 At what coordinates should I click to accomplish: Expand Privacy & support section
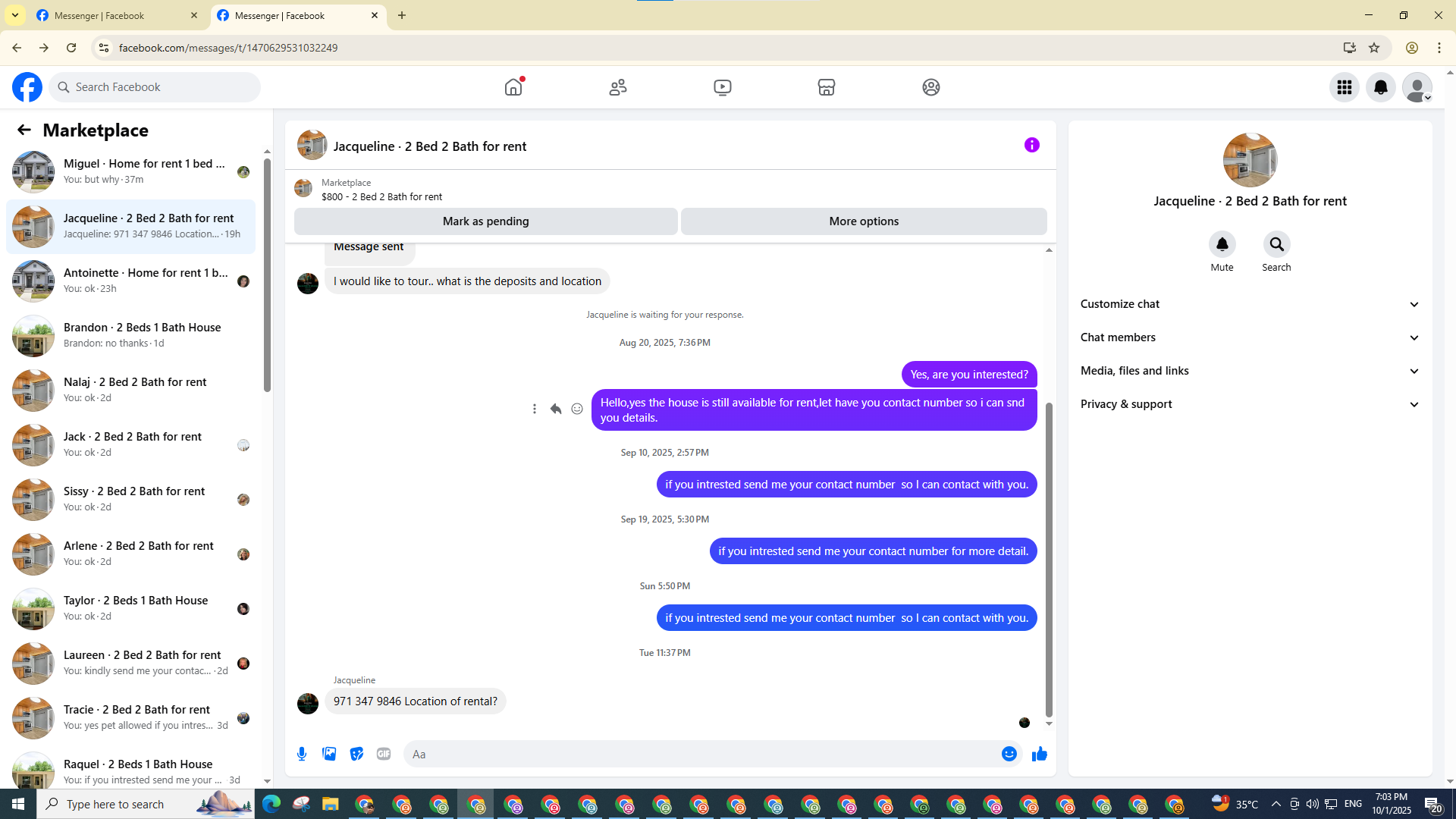click(1250, 404)
